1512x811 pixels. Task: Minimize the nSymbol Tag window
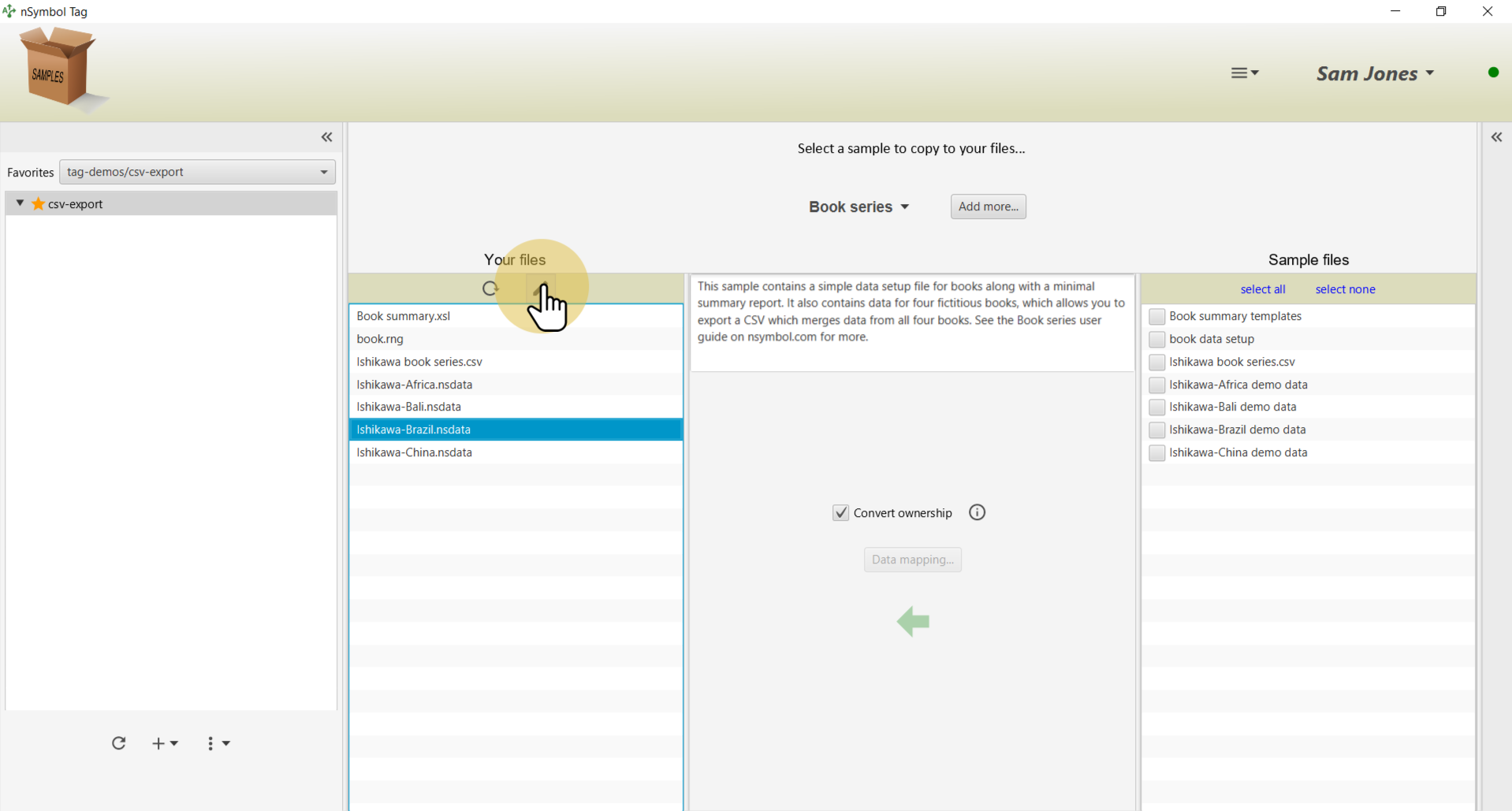(x=1395, y=11)
